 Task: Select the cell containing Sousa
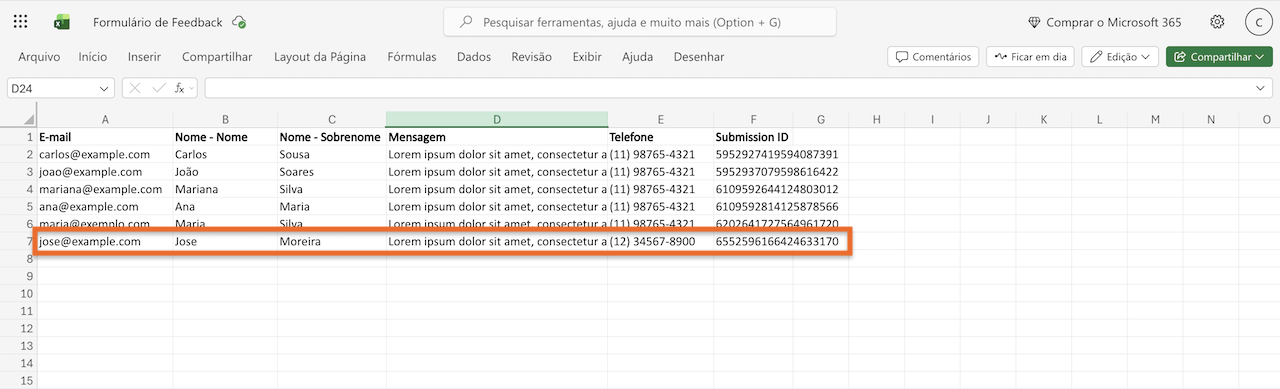click(x=331, y=155)
